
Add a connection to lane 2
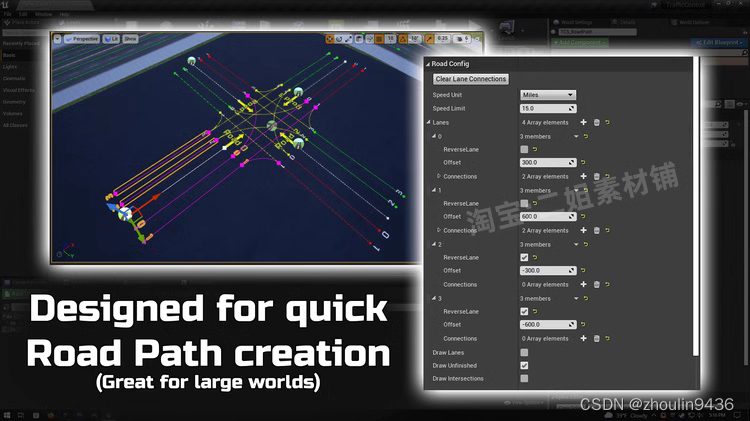584,285
